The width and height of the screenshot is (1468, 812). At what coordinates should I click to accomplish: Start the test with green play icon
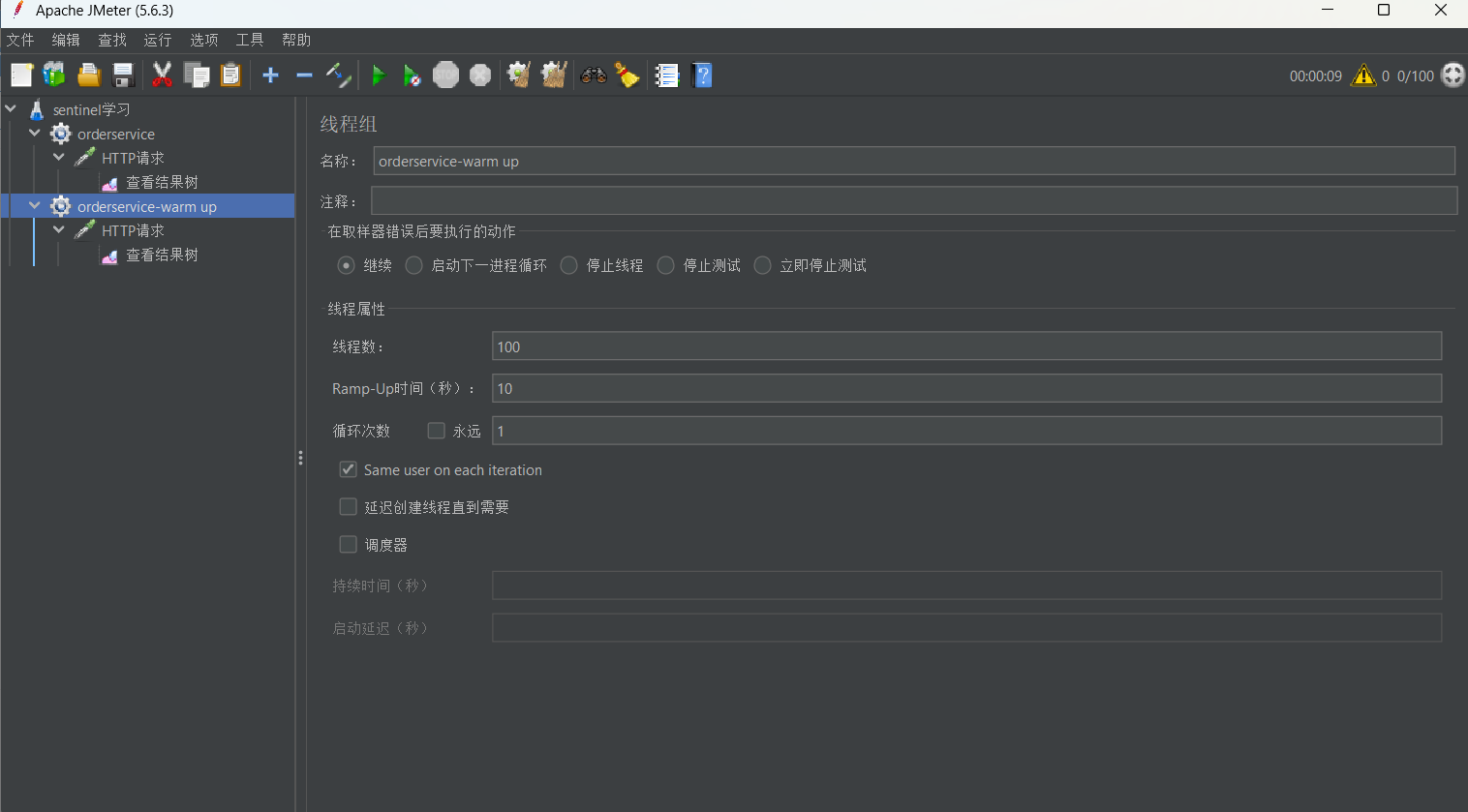379,75
